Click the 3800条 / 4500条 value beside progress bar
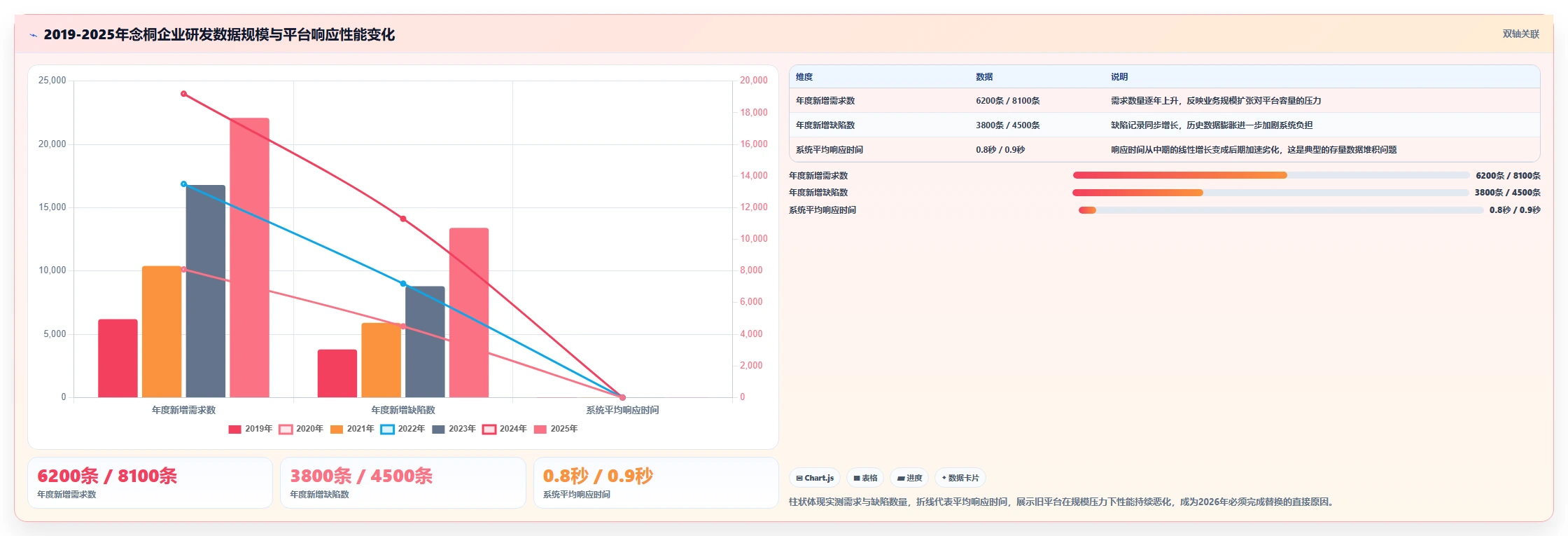Screen dimensions: 1568x536 point(1508,193)
